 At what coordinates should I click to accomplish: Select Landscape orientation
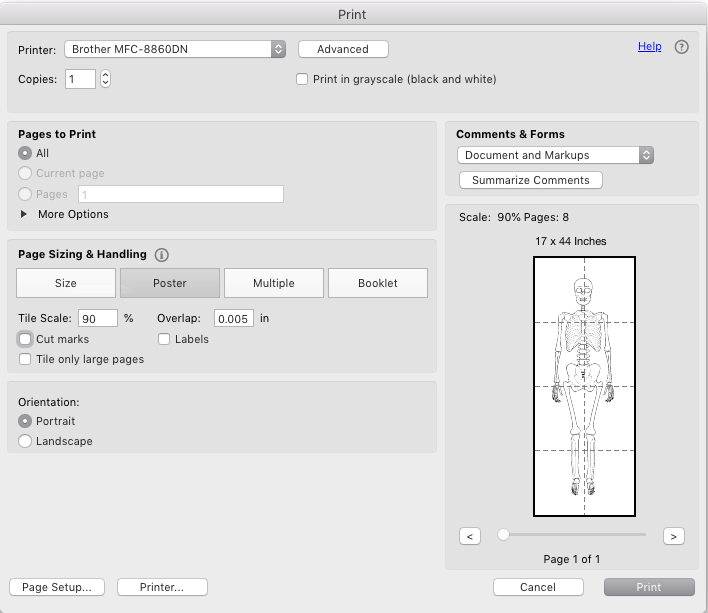(25, 441)
